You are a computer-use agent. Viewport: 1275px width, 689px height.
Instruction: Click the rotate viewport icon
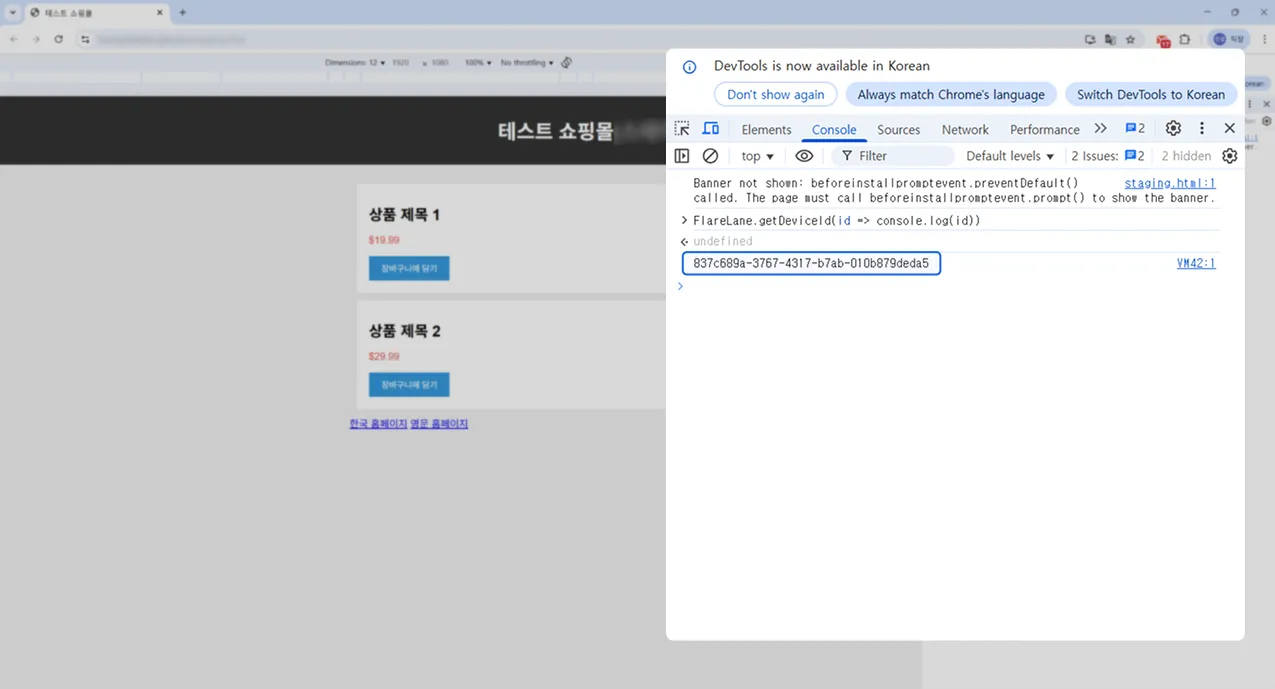567,63
